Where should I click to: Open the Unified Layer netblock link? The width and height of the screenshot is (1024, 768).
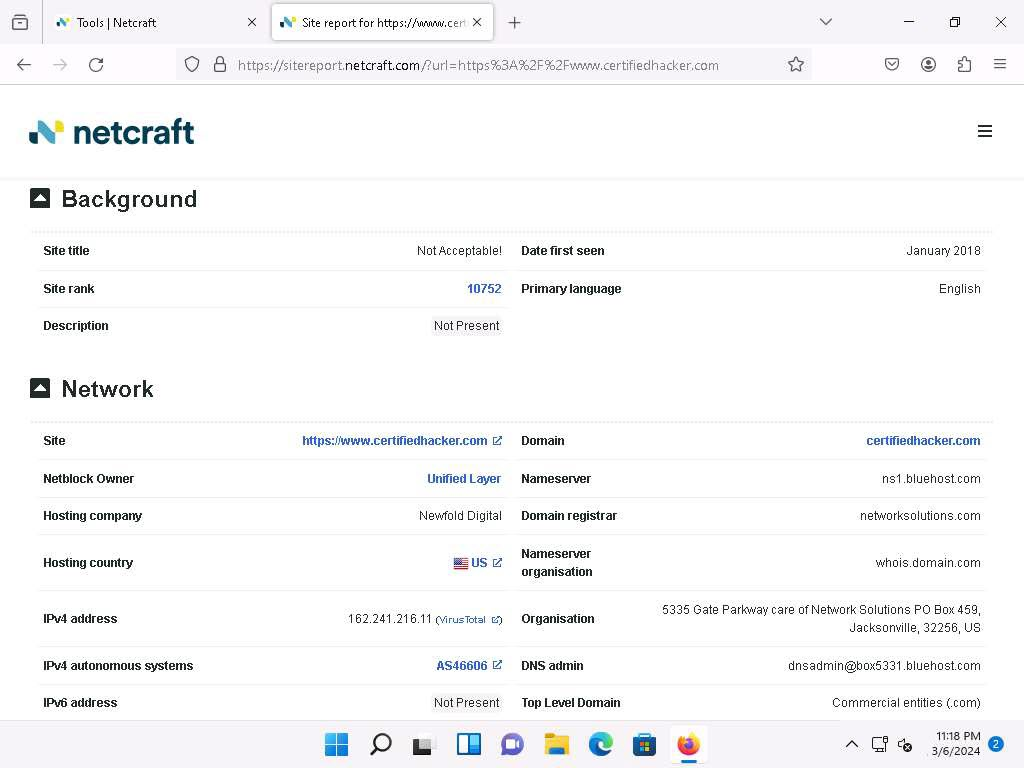point(464,479)
